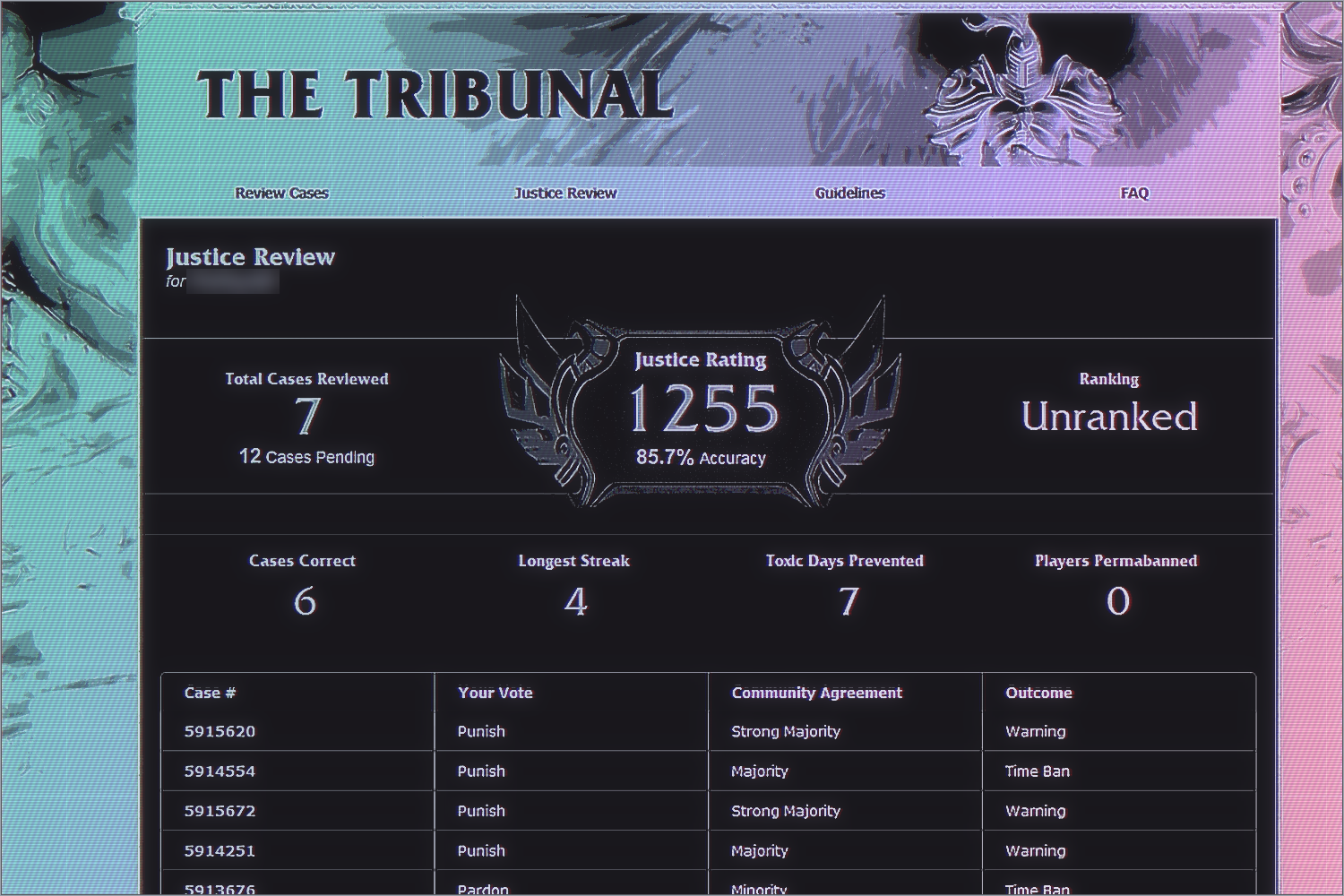
Task: Open case 5915620
Action: tap(220, 731)
